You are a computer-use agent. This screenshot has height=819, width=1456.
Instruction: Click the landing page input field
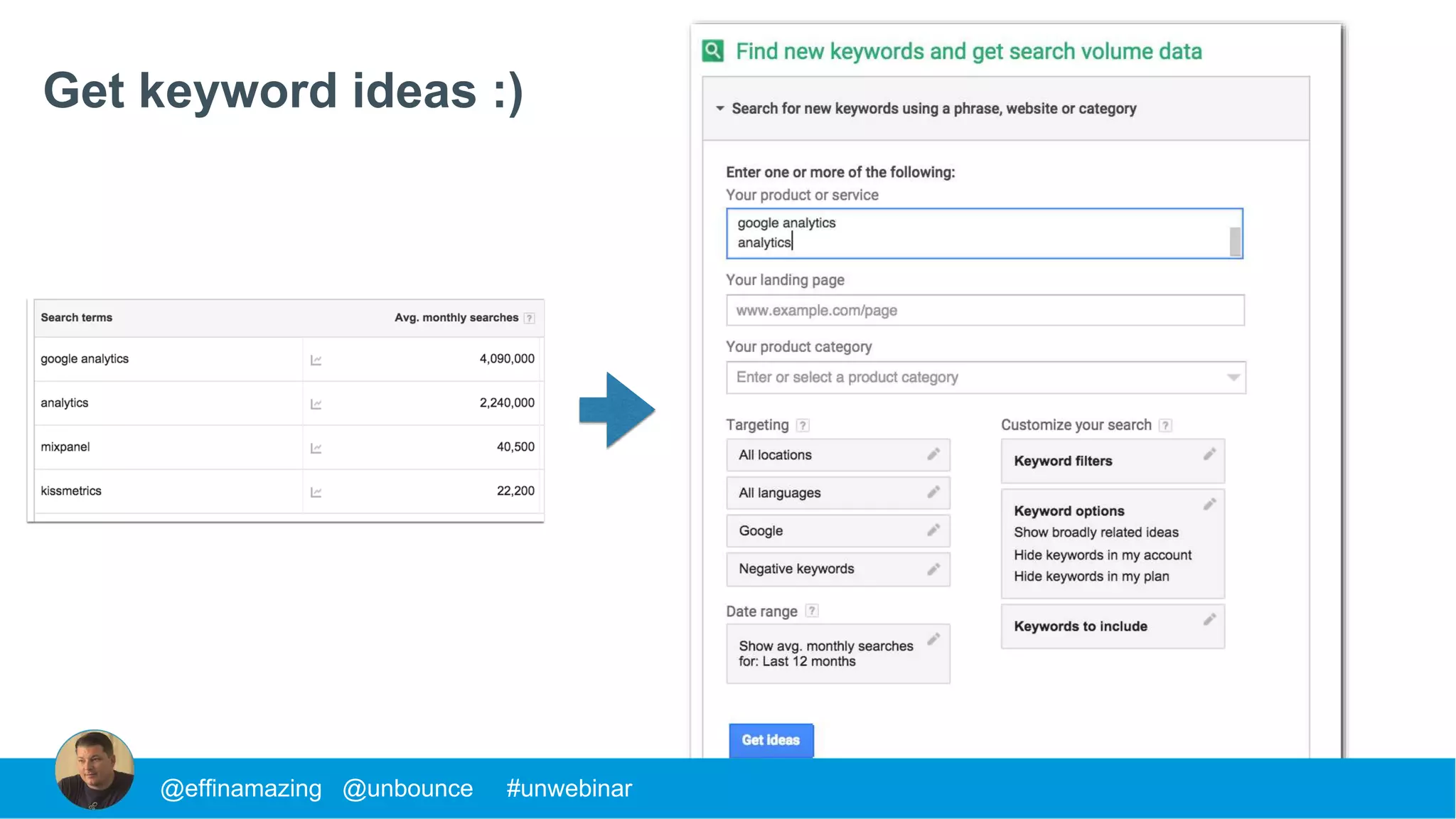point(985,311)
